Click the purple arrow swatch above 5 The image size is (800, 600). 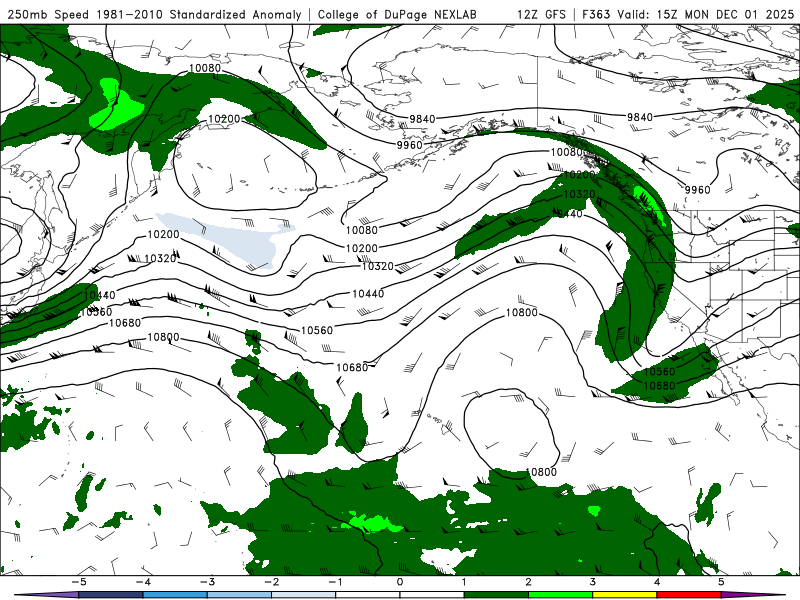(754, 595)
